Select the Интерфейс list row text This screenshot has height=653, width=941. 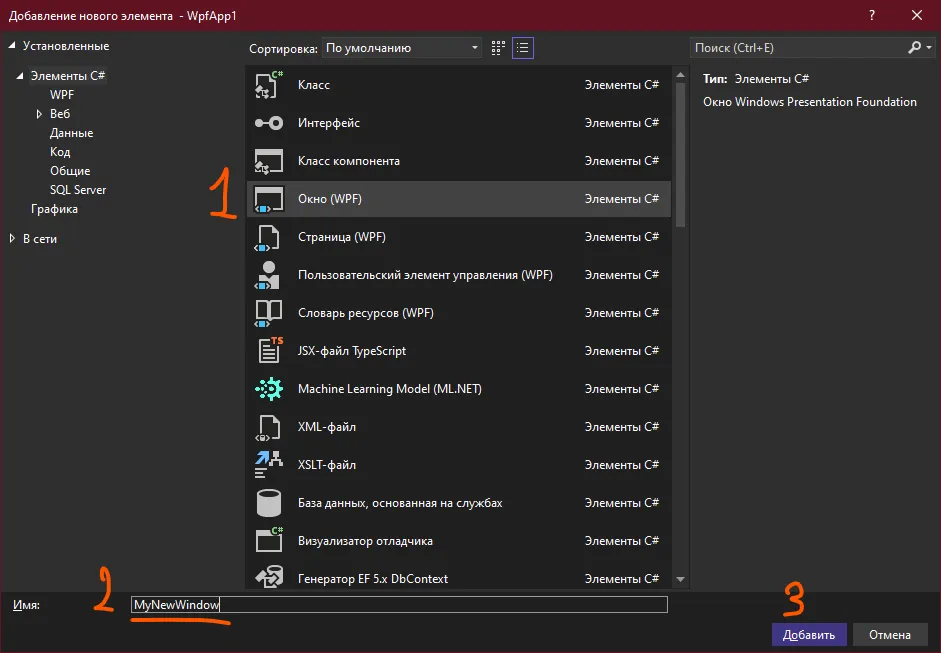(329, 123)
